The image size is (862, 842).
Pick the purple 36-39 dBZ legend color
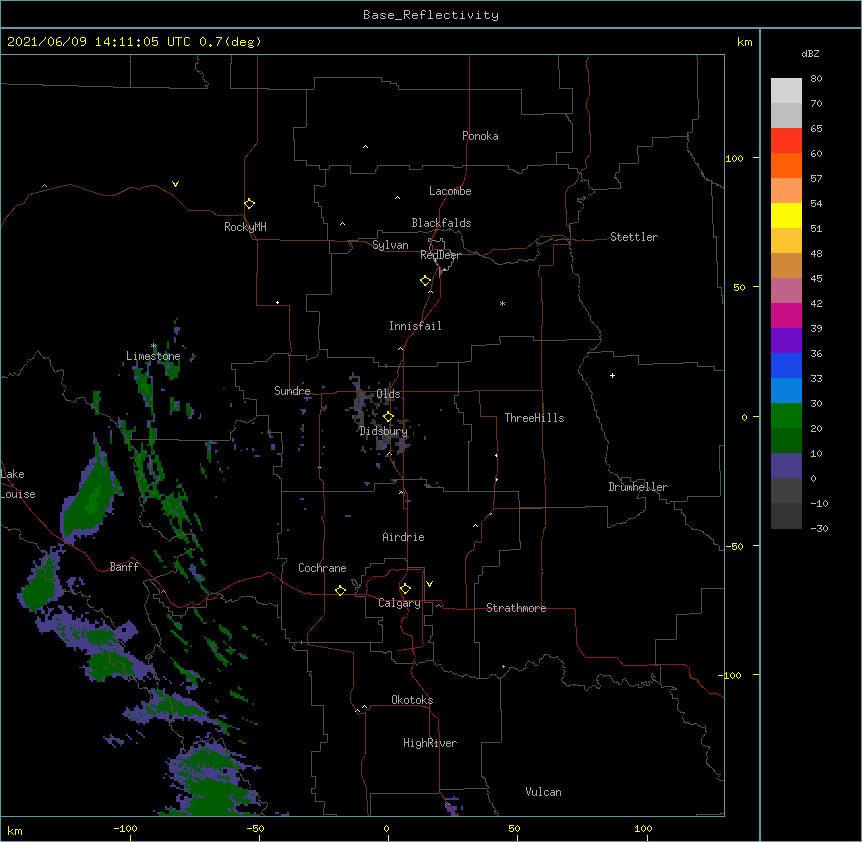click(786, 341)
